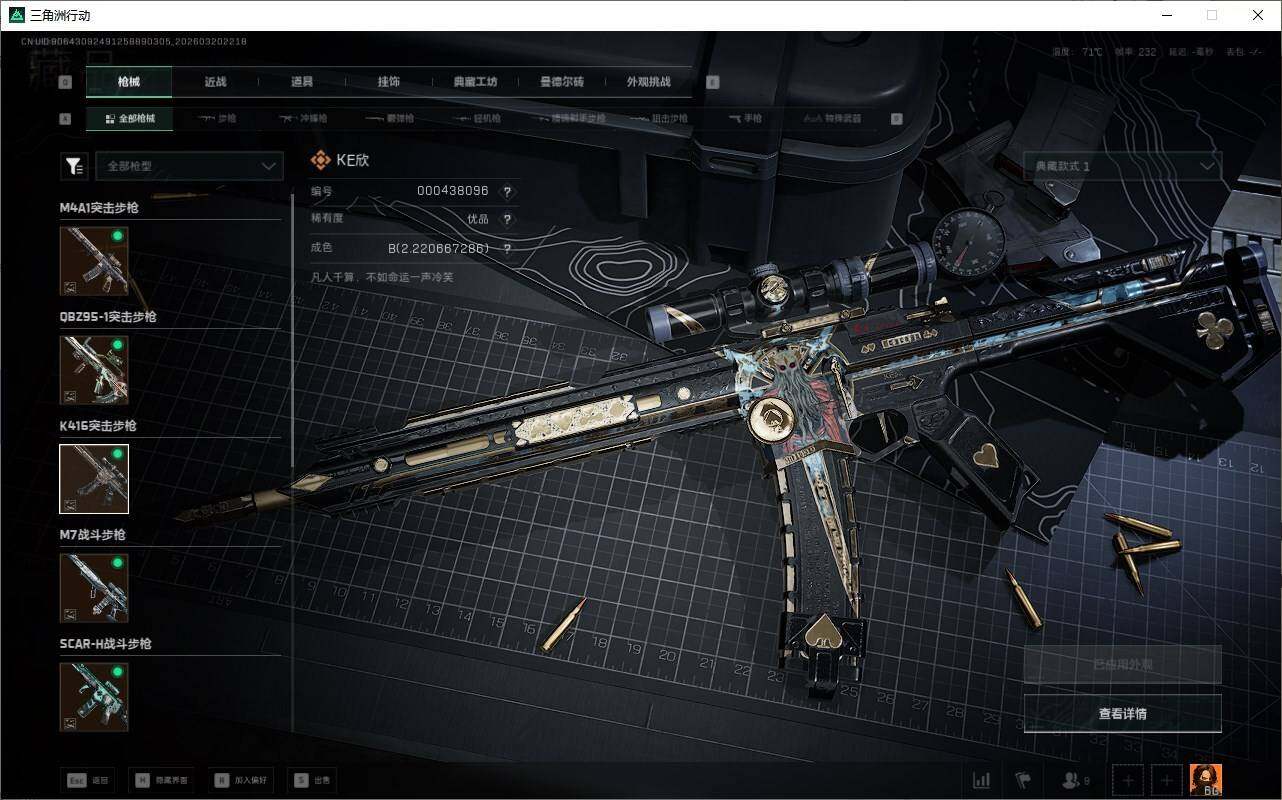Select the 全部枪械 category
The height and width of the screenshot is (800, 1282).
coord(129,118)
